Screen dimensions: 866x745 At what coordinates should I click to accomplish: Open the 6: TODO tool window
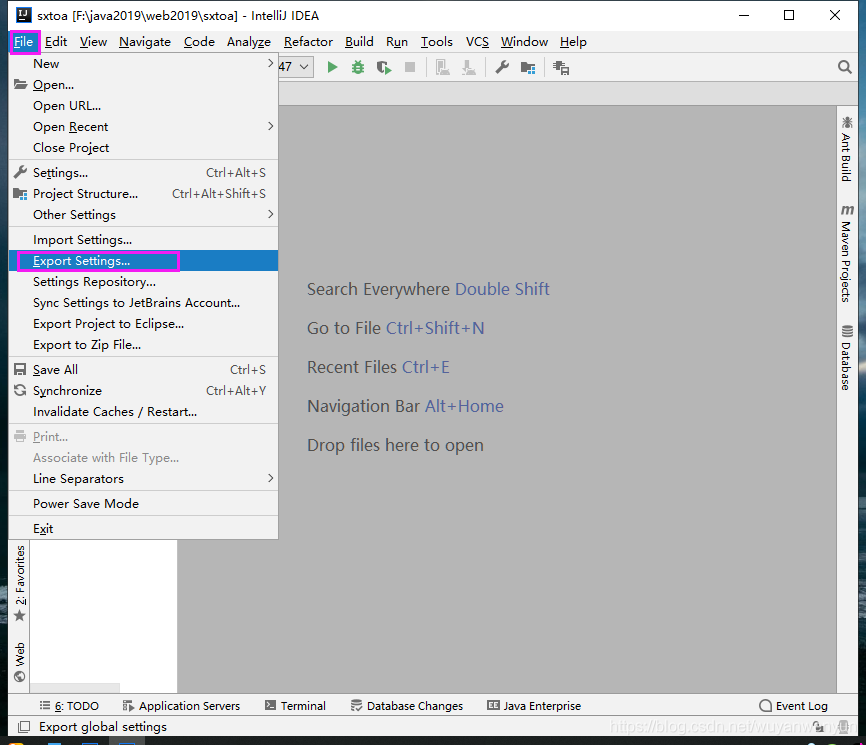click(x=70, y=706)
